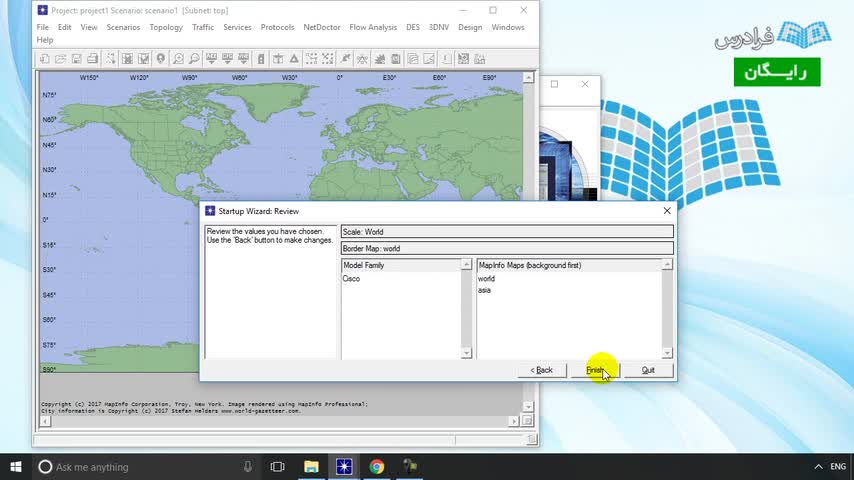Select asia in the MapInfo Maps list
854x480 pixels.
[x=484, y=290]
